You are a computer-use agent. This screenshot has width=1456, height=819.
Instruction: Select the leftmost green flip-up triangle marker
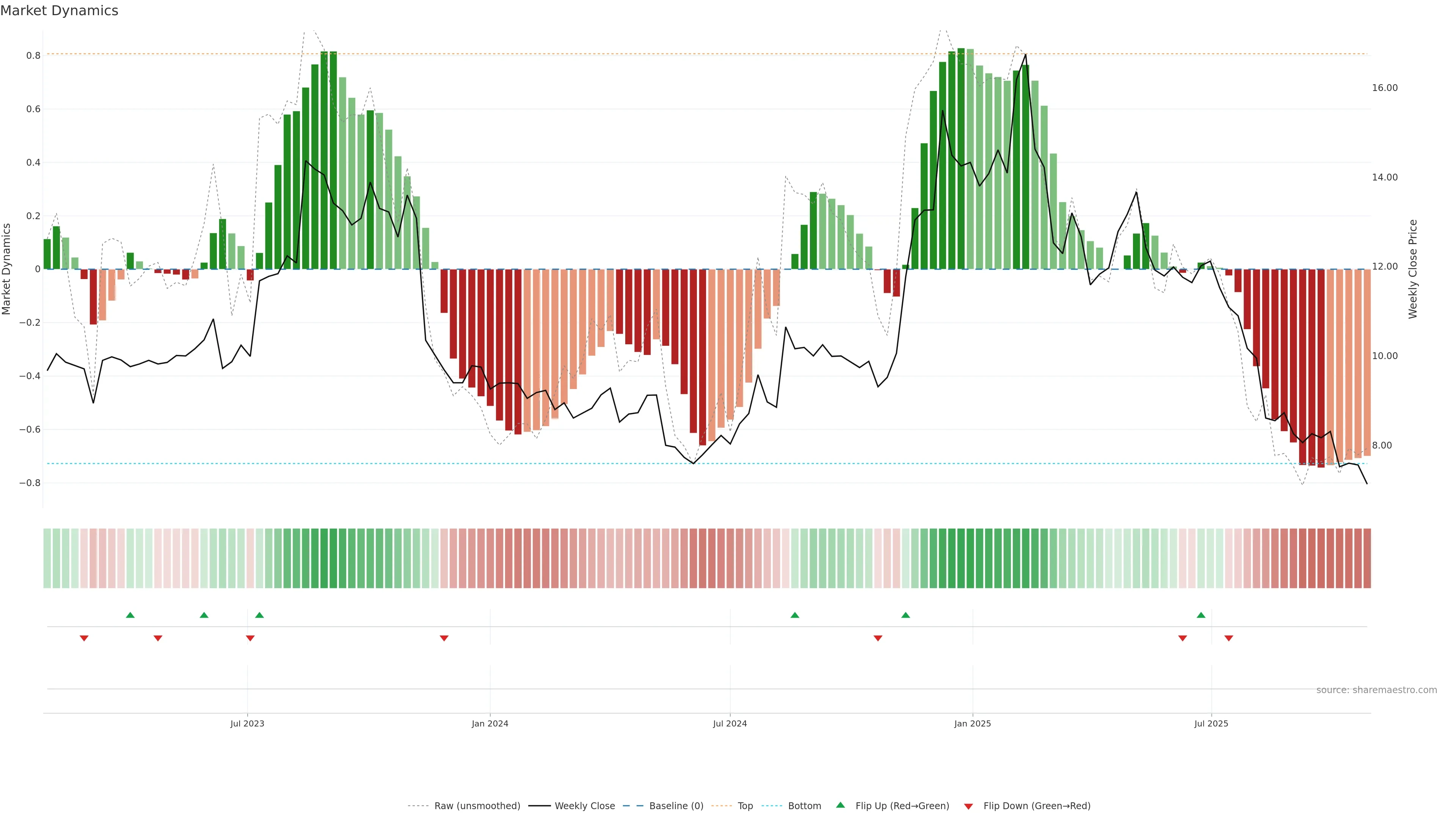pyautogui.click(x=130, y=615)
